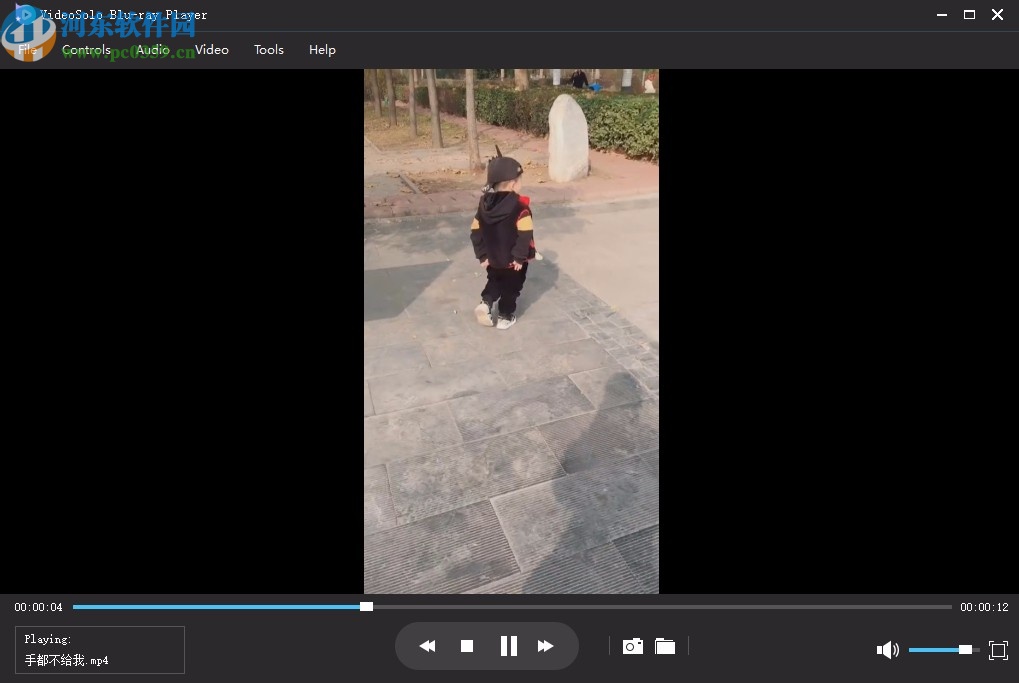Click the total duration 00:00:12
Screen dimensions: 1019x683
click(984, 607)
